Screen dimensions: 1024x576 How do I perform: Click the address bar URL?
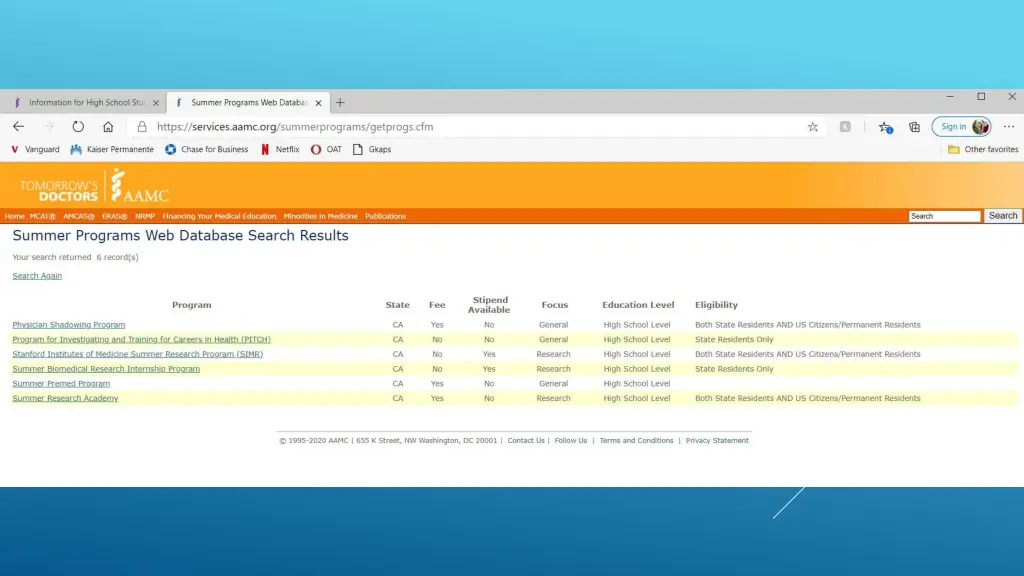[x=295, y=127]
